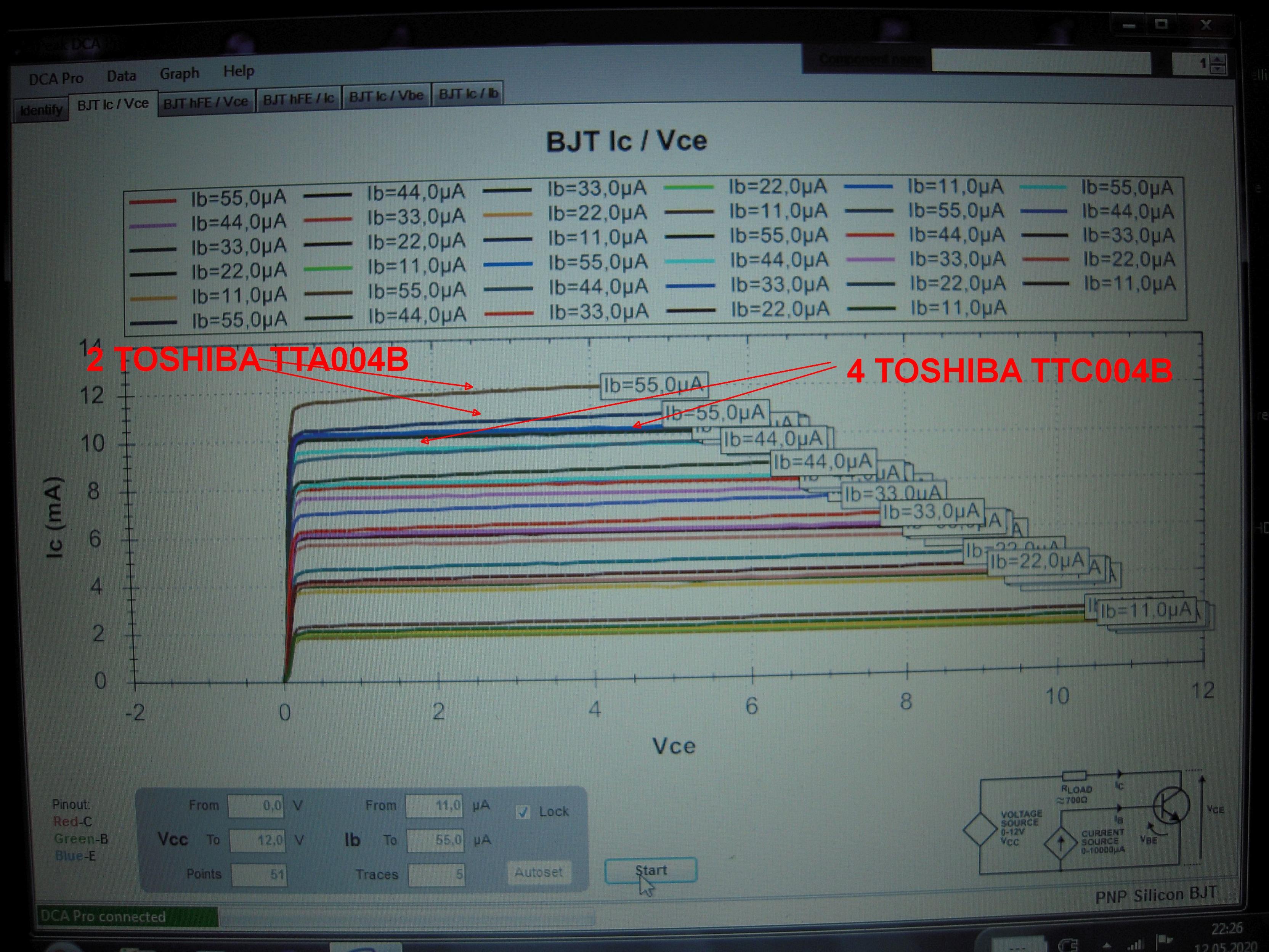
Task: Click the voltage source diamond symbol
Action: [x=980, y=830]
